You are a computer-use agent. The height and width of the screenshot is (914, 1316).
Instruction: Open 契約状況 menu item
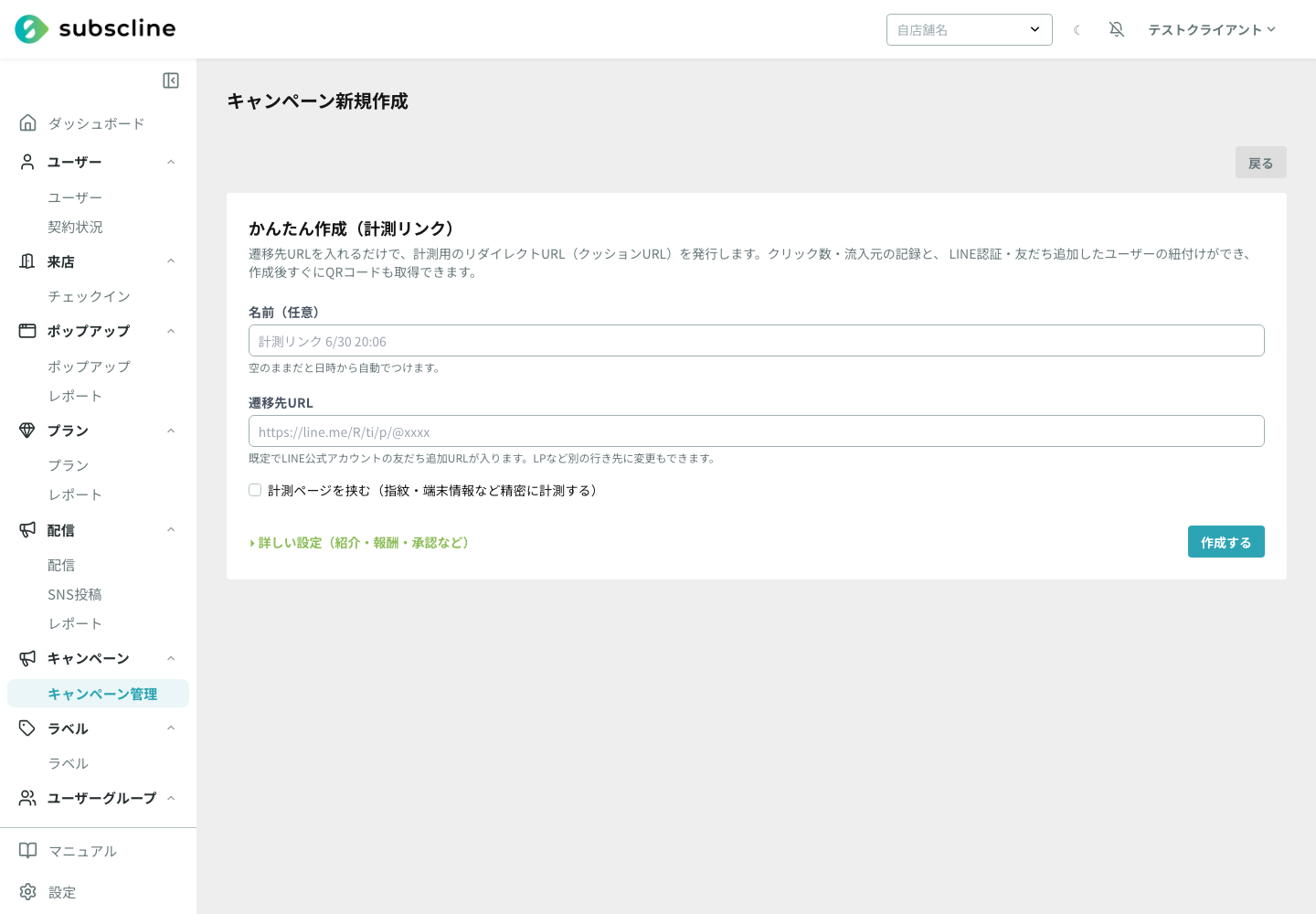point(75,227)
